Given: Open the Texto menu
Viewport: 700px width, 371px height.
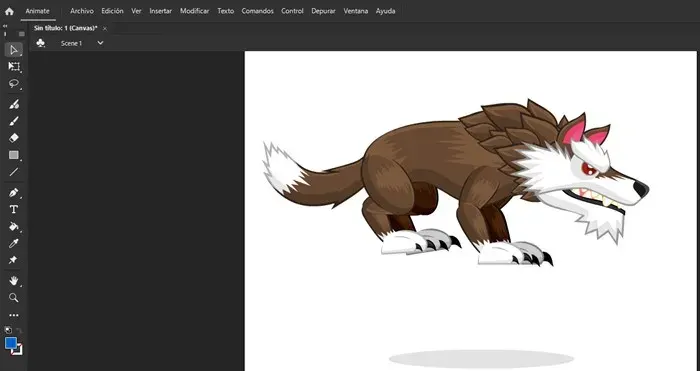Looking at the screenshot, I should tap(225, 11).
